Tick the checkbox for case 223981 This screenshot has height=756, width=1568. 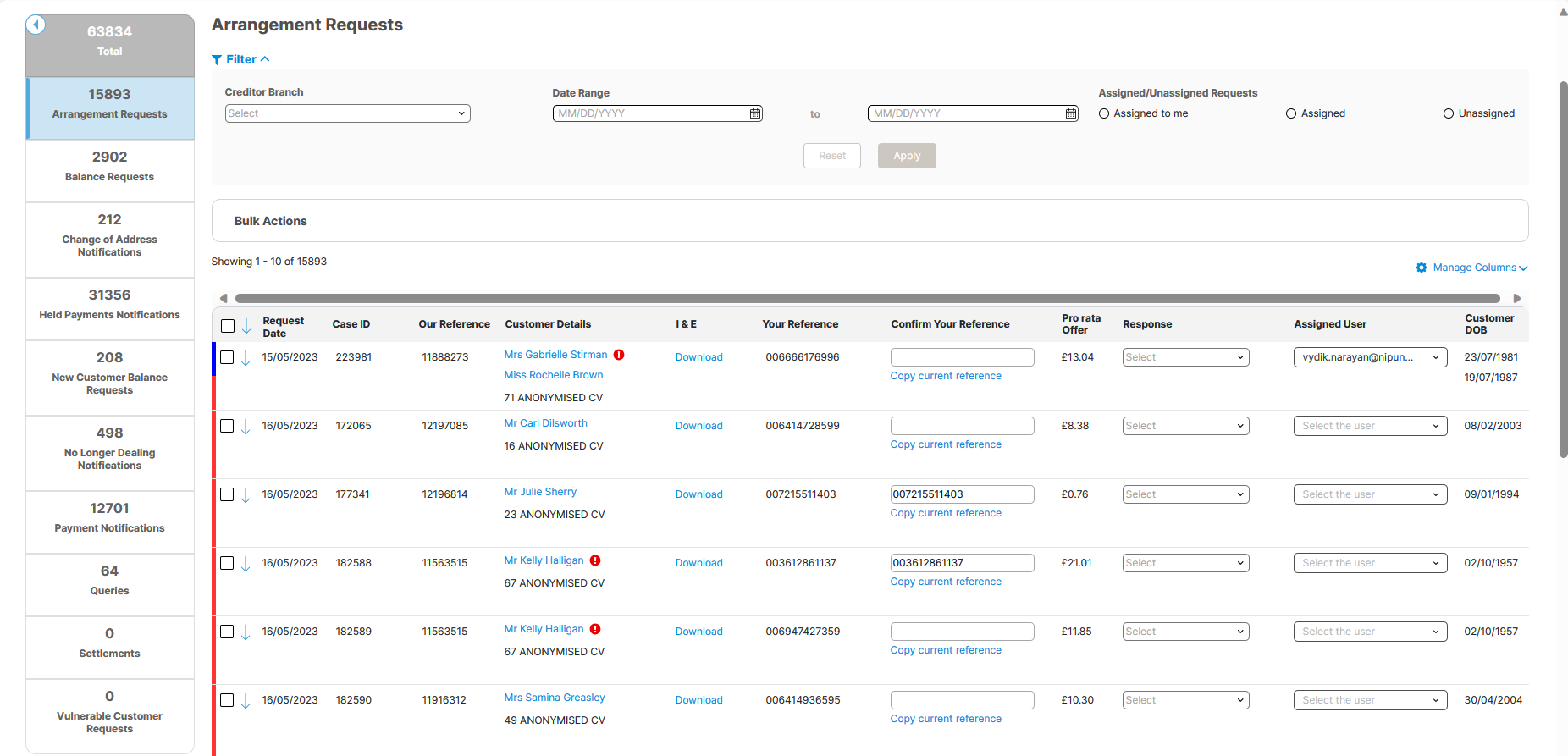tap(227, 357)
